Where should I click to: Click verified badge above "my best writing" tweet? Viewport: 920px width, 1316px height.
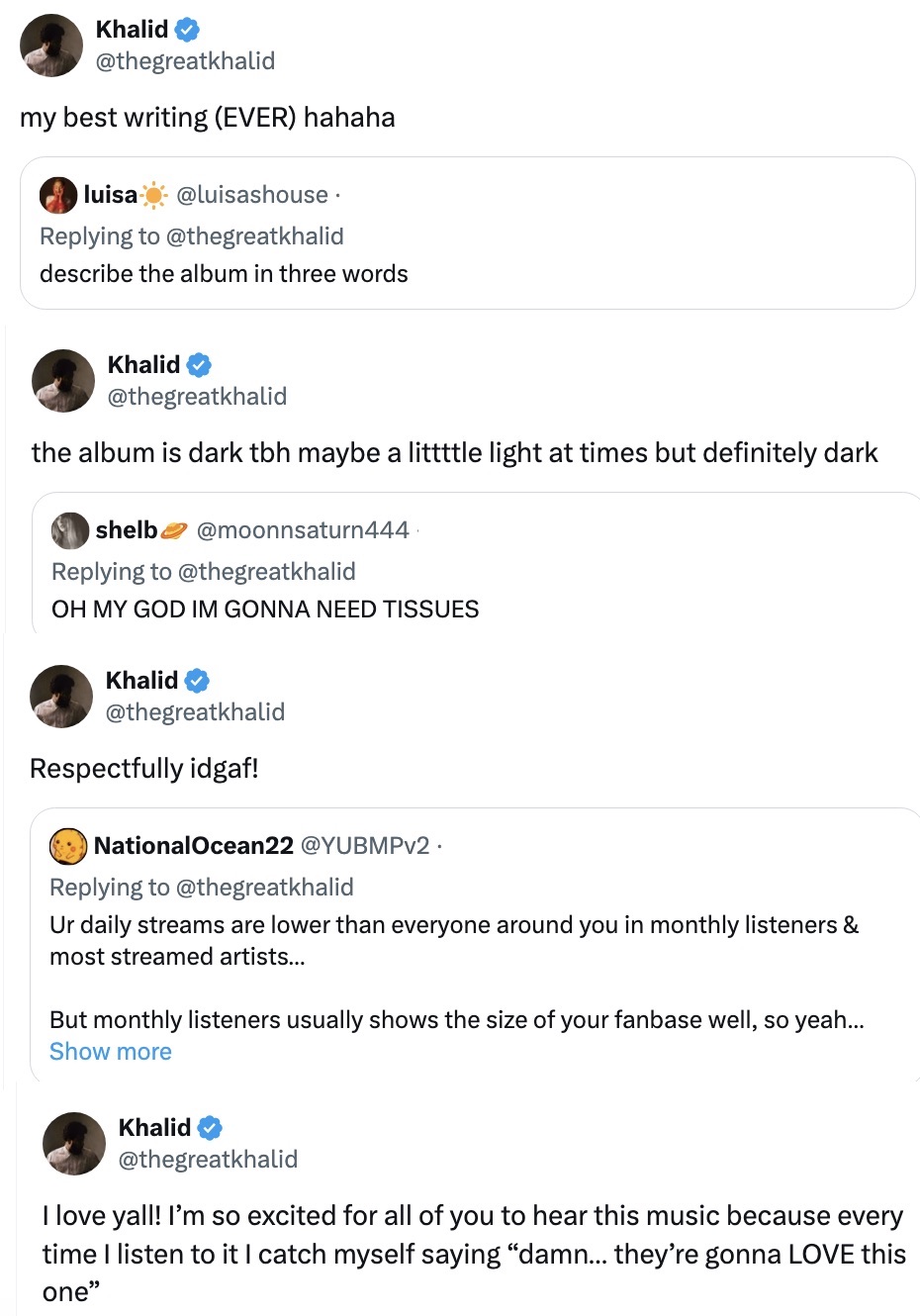(x=187, y=30)
